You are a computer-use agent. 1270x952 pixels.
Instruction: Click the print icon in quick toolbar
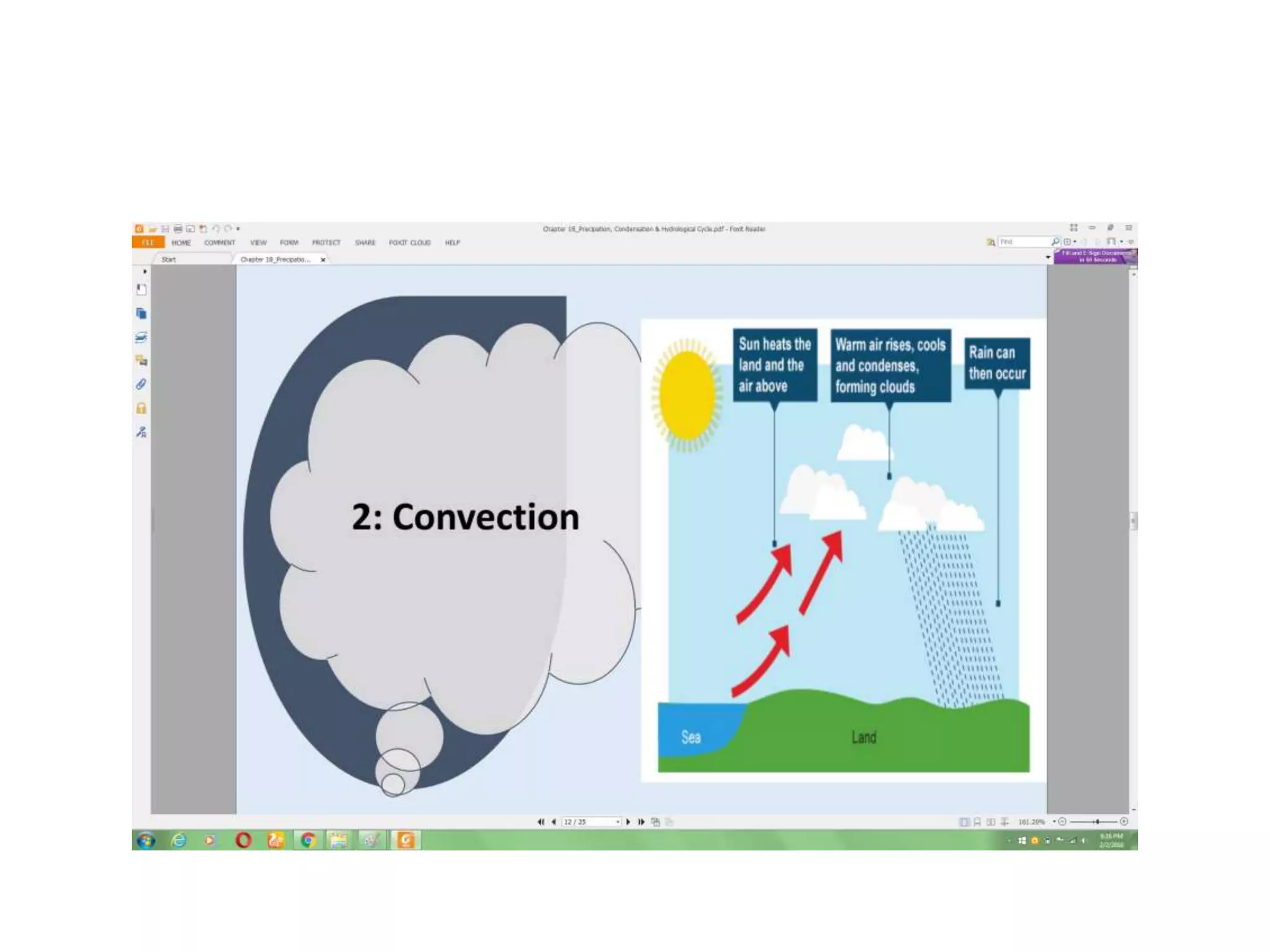(178, 229)
